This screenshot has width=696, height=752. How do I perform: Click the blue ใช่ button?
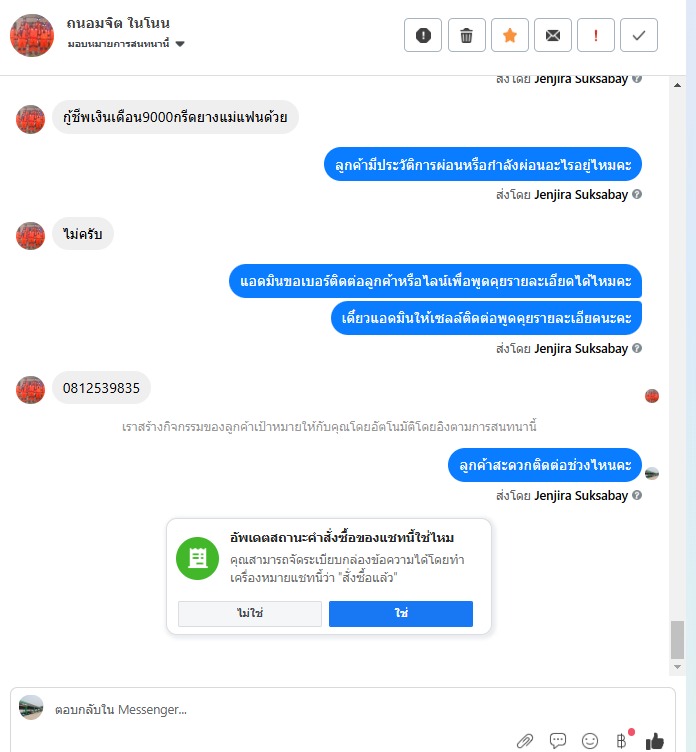[x=401, y=613]
